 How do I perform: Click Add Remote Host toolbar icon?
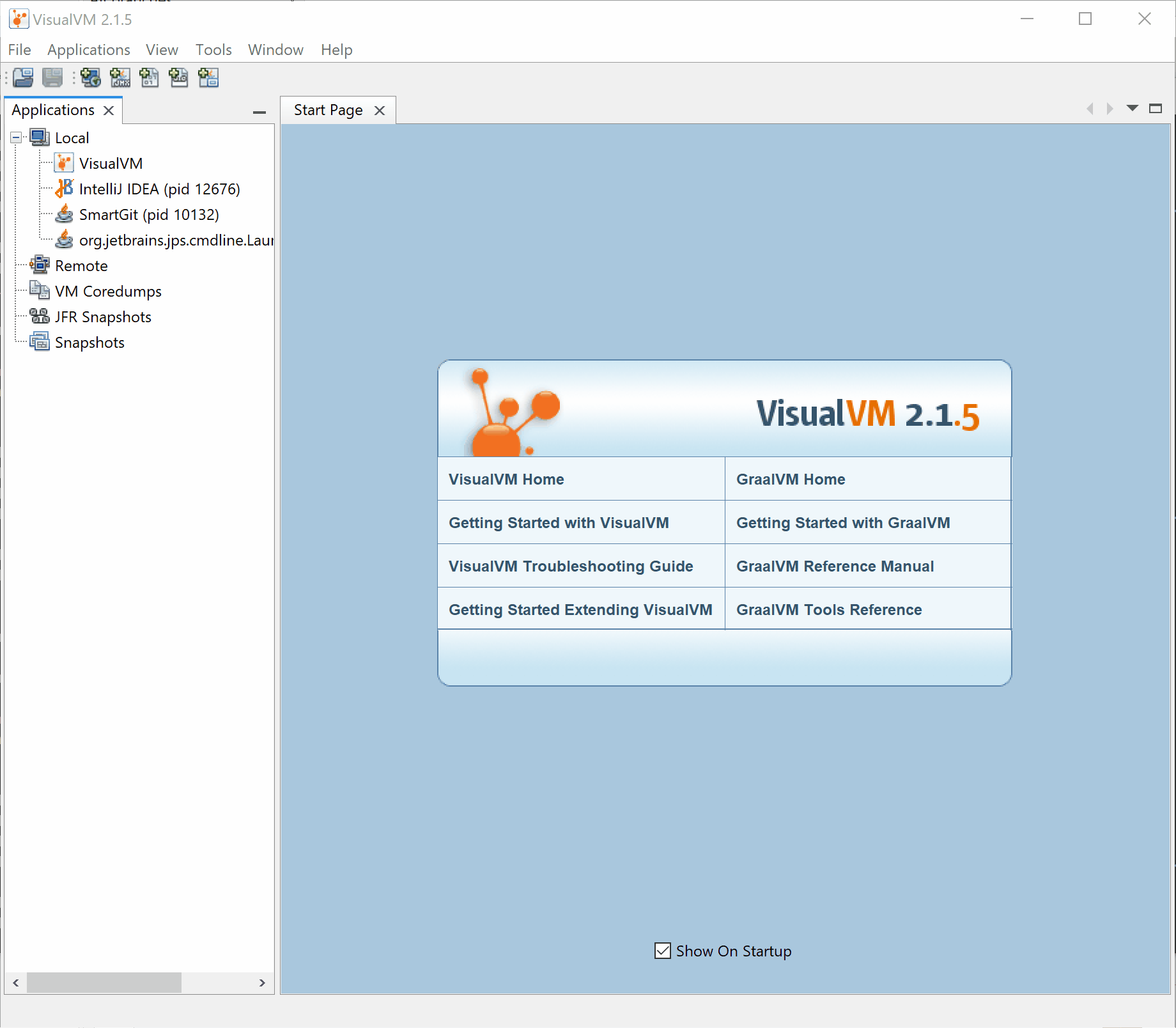[x=90, y=78]
